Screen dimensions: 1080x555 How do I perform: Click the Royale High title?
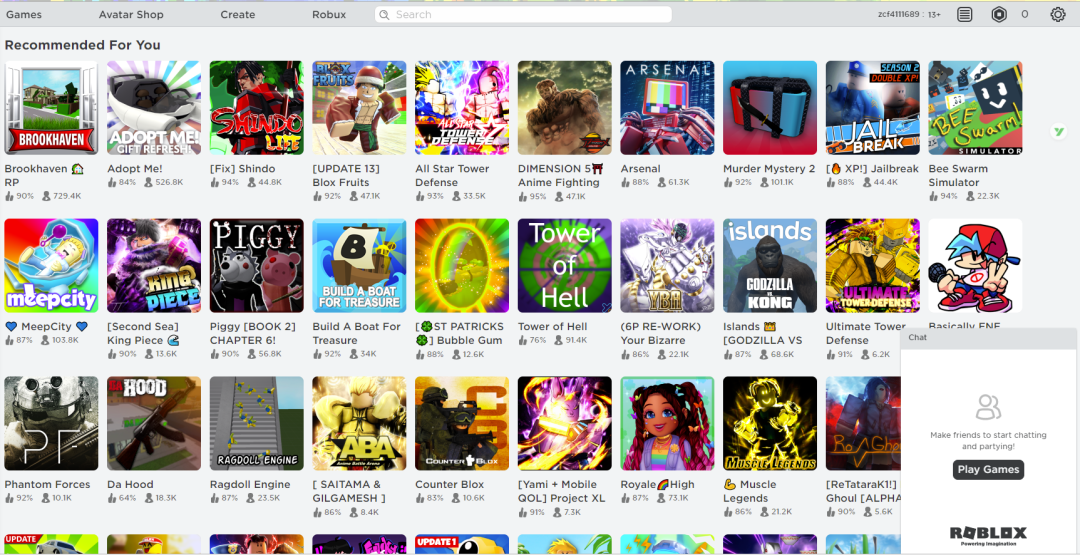[x=657, y=484]
